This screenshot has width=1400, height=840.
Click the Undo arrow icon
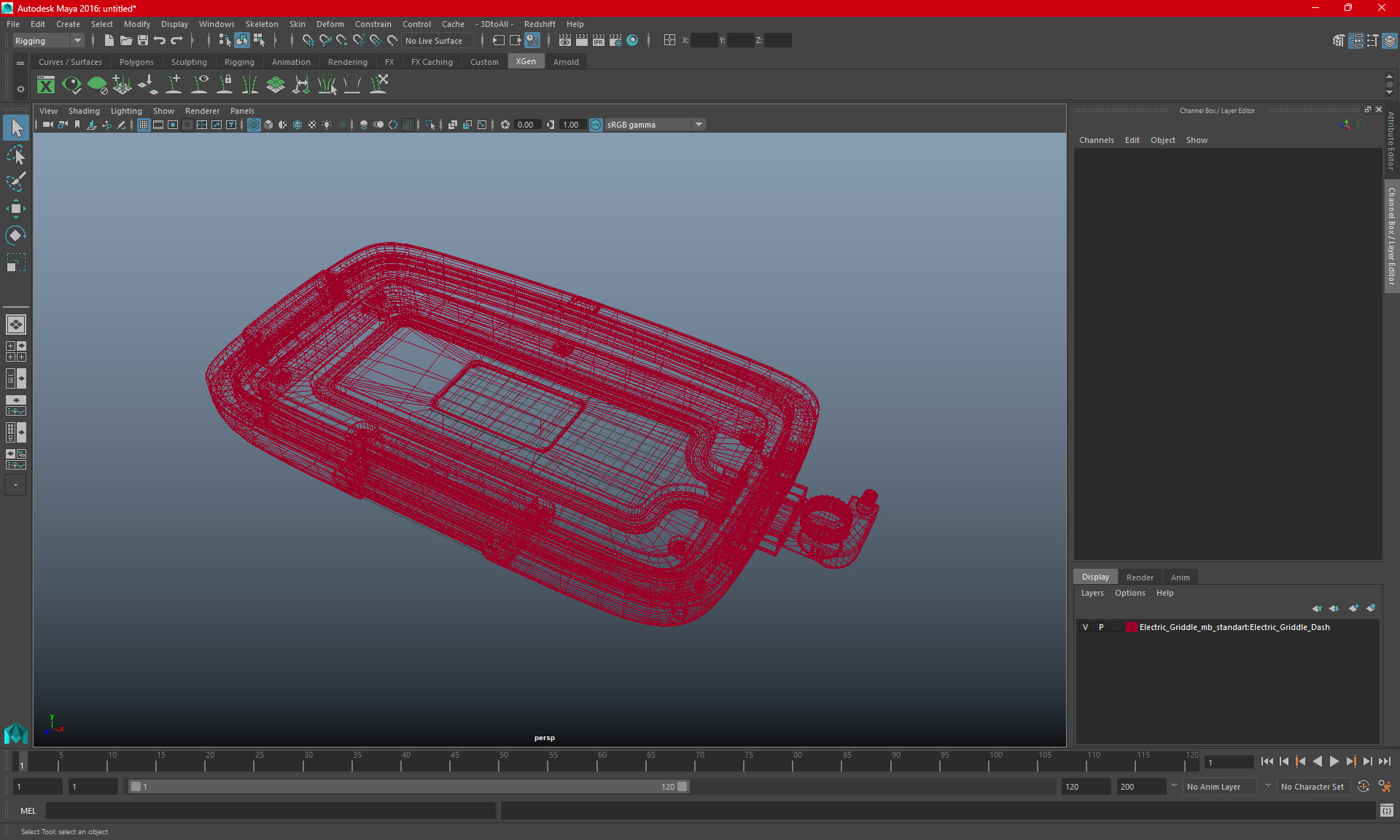tap(159, 41)
